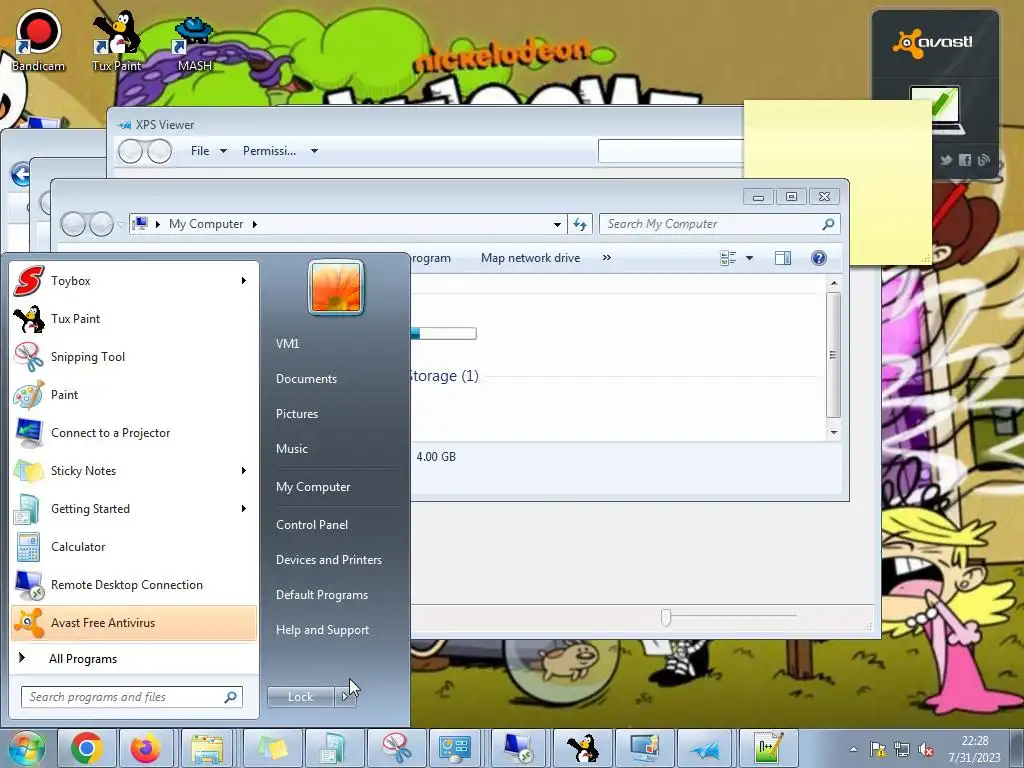Open the Tux Paint desktop shortcut
1024x768 pixels.
[116, 40]
